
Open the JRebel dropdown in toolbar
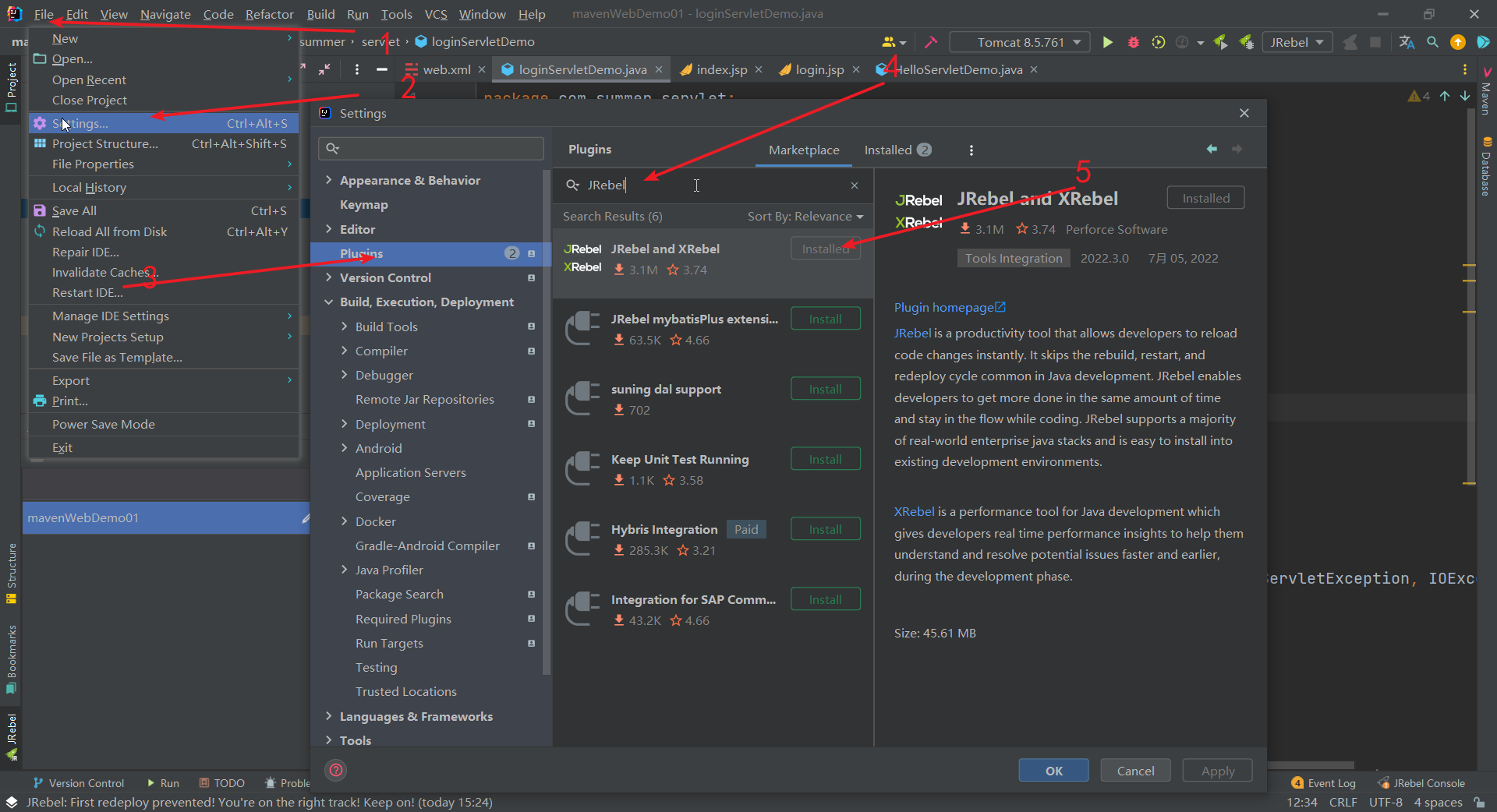tap(1297, 42)
